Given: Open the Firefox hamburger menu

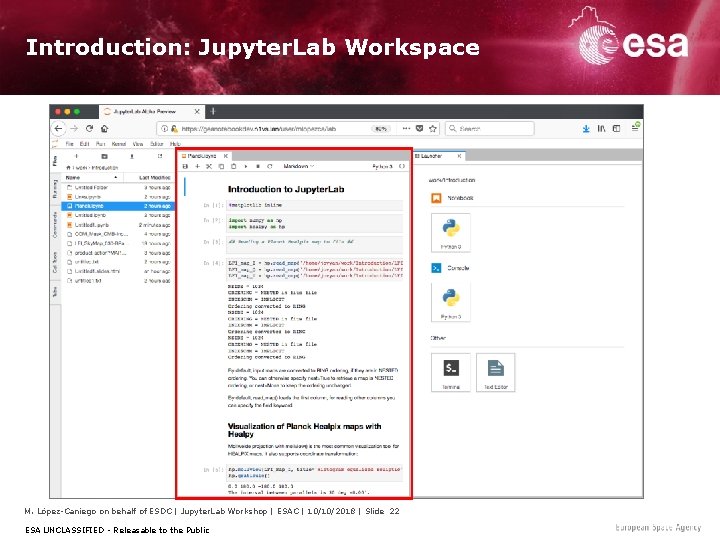Looking at the screenshot, I should tap(635, 127).
